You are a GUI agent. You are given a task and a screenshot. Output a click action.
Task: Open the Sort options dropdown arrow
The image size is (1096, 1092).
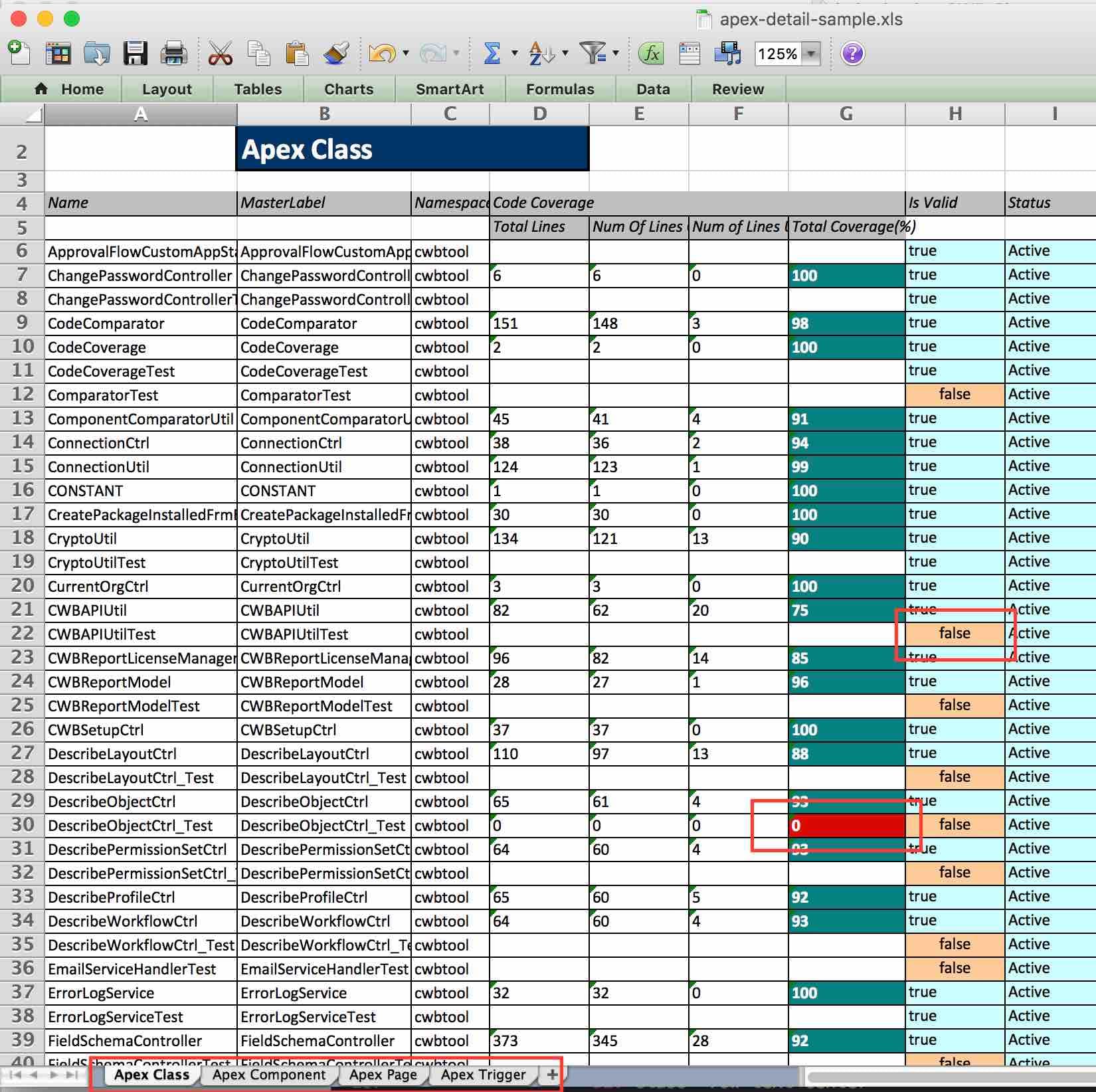[x=565, y=53]
